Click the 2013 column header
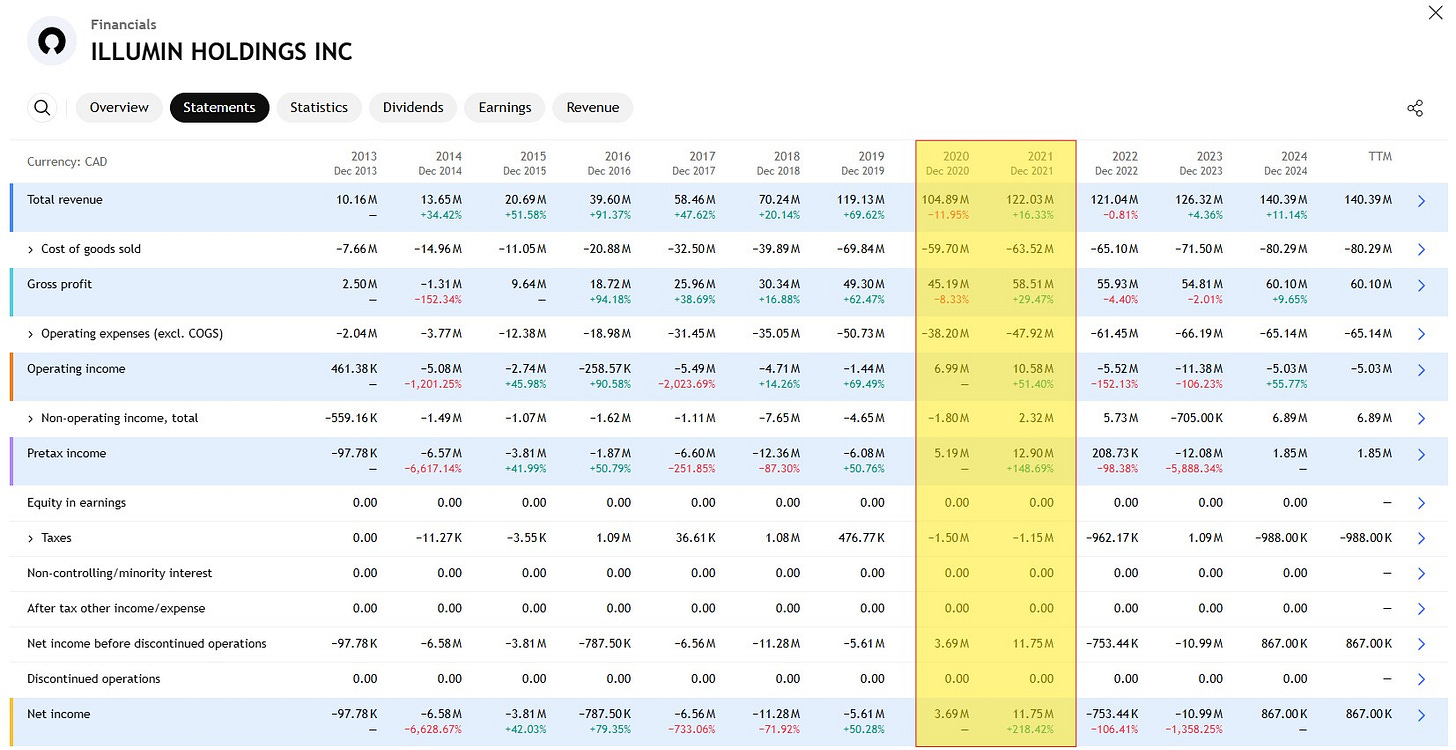This screenshot has height=750, width=1456. pyautogui.click(x=355, y=163)
